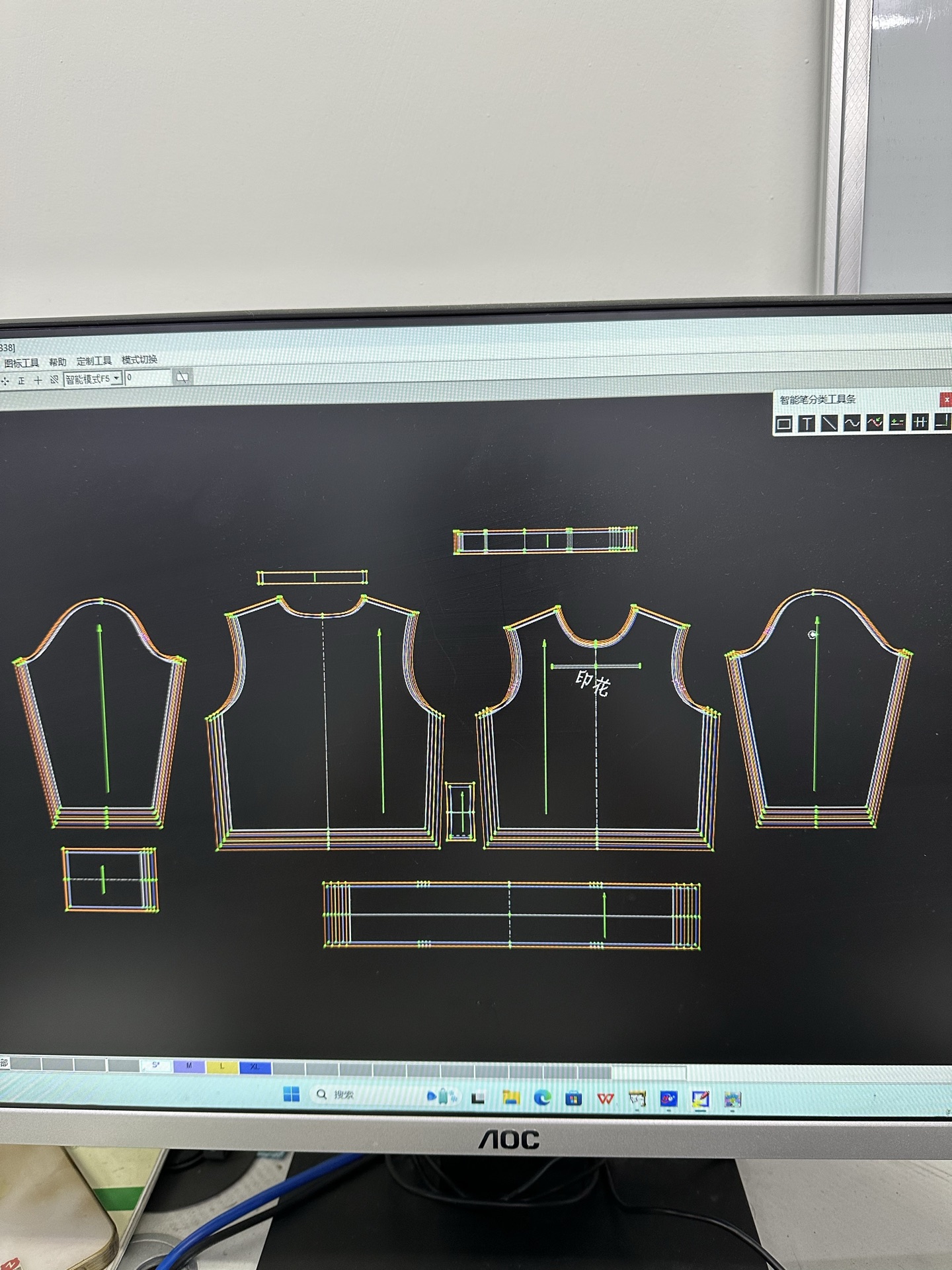Select the yellow L size swatch

(x=222, y=1066)
